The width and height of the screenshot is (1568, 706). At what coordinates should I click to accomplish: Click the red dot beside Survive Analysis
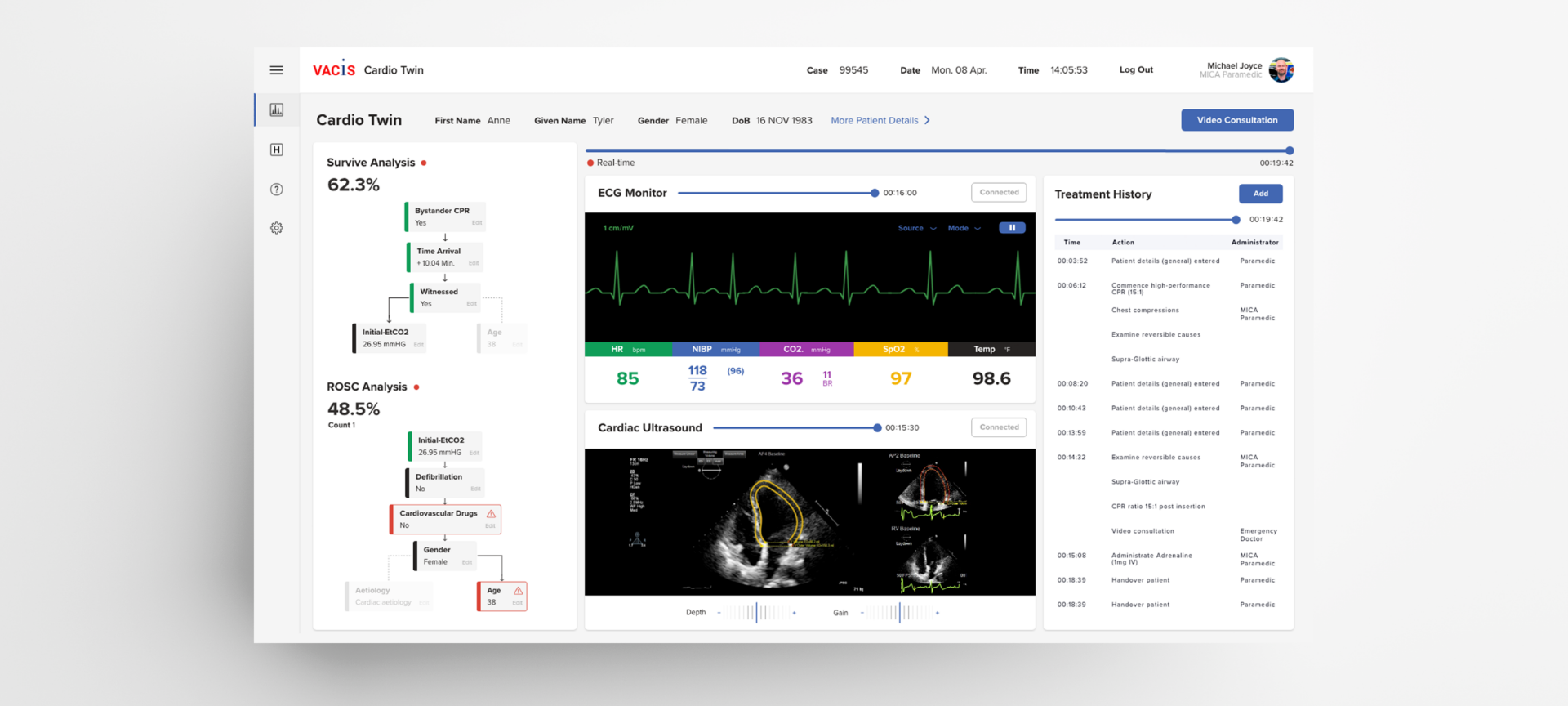pyautogui.click(x=424, y=163)
